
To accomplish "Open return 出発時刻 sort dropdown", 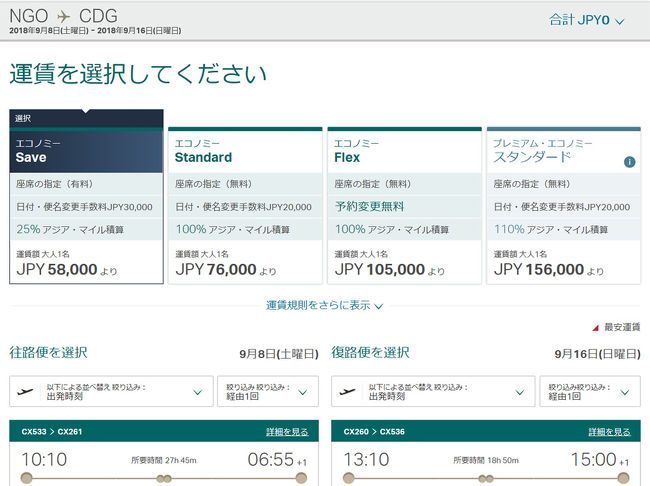I will pos(433,391).
